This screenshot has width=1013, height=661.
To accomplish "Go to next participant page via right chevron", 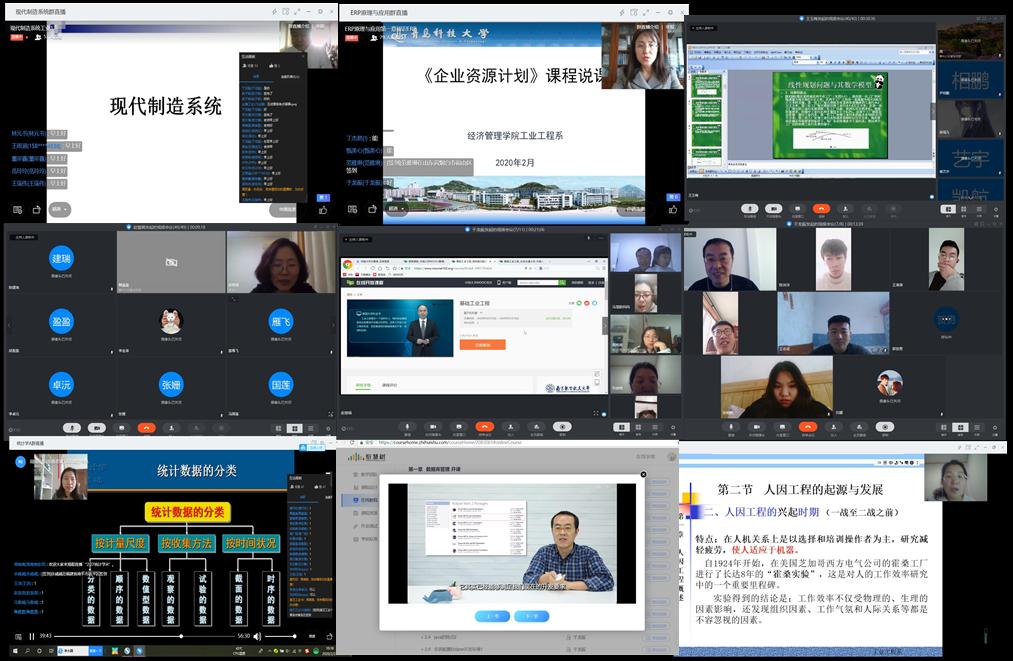I will [x=333, y=324].
